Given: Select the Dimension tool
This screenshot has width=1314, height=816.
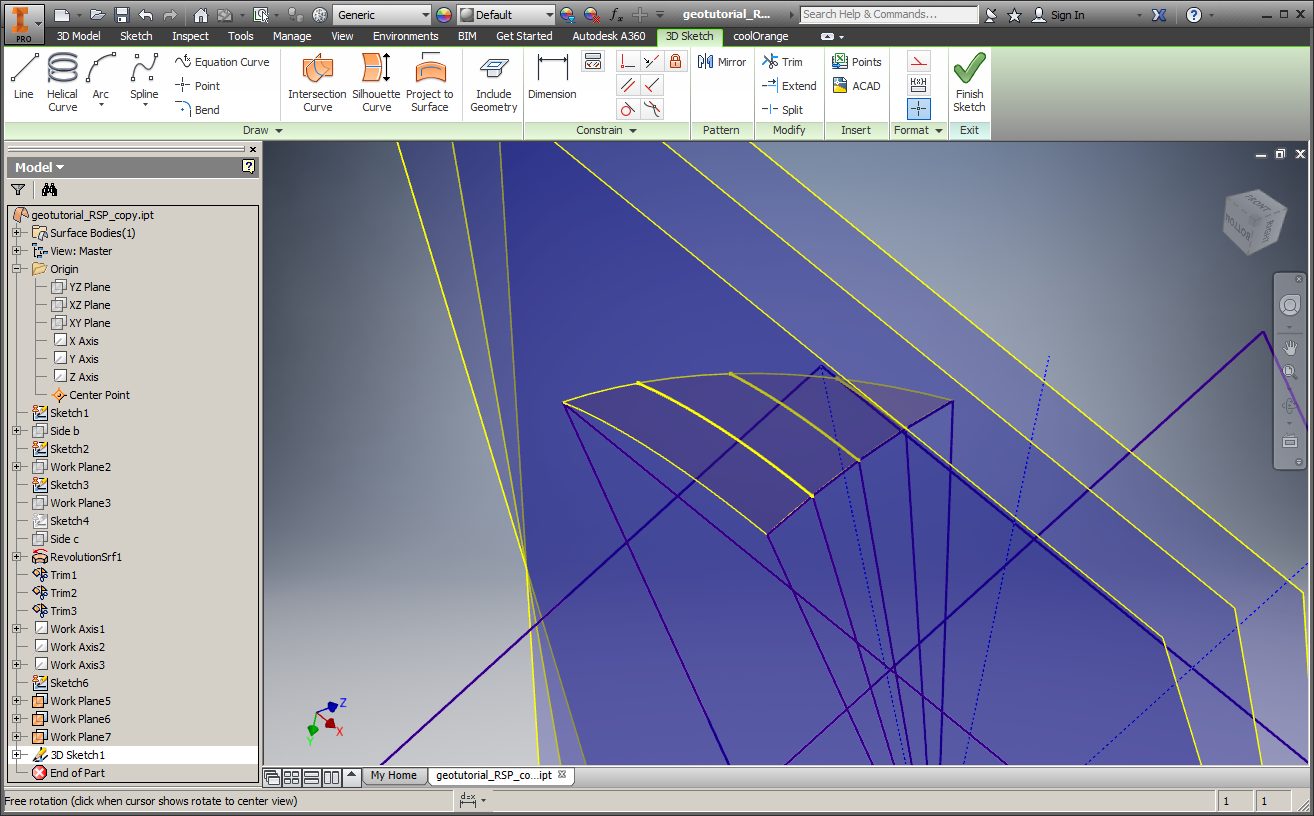Looking at the screenshot, I should (552, 76).
